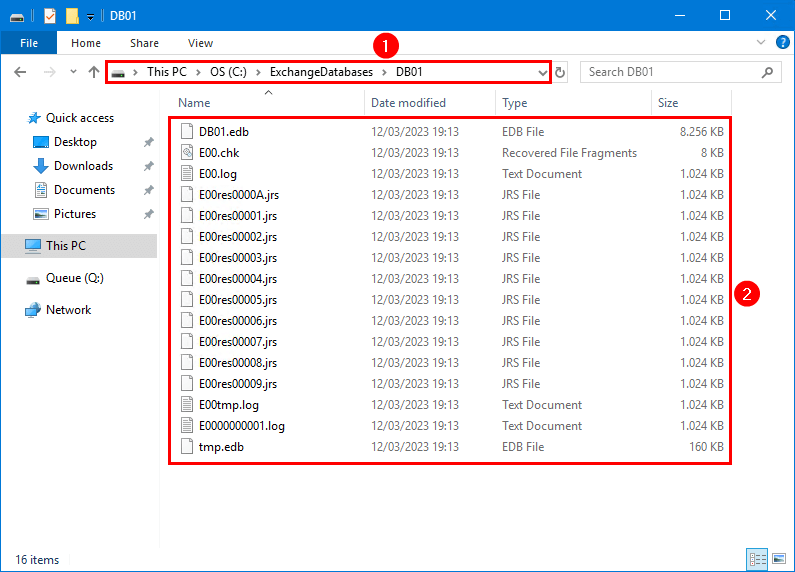Refresh the DB01 folder view
The width and height of the screenshot is (795, 572).
[x=560, y=73]
